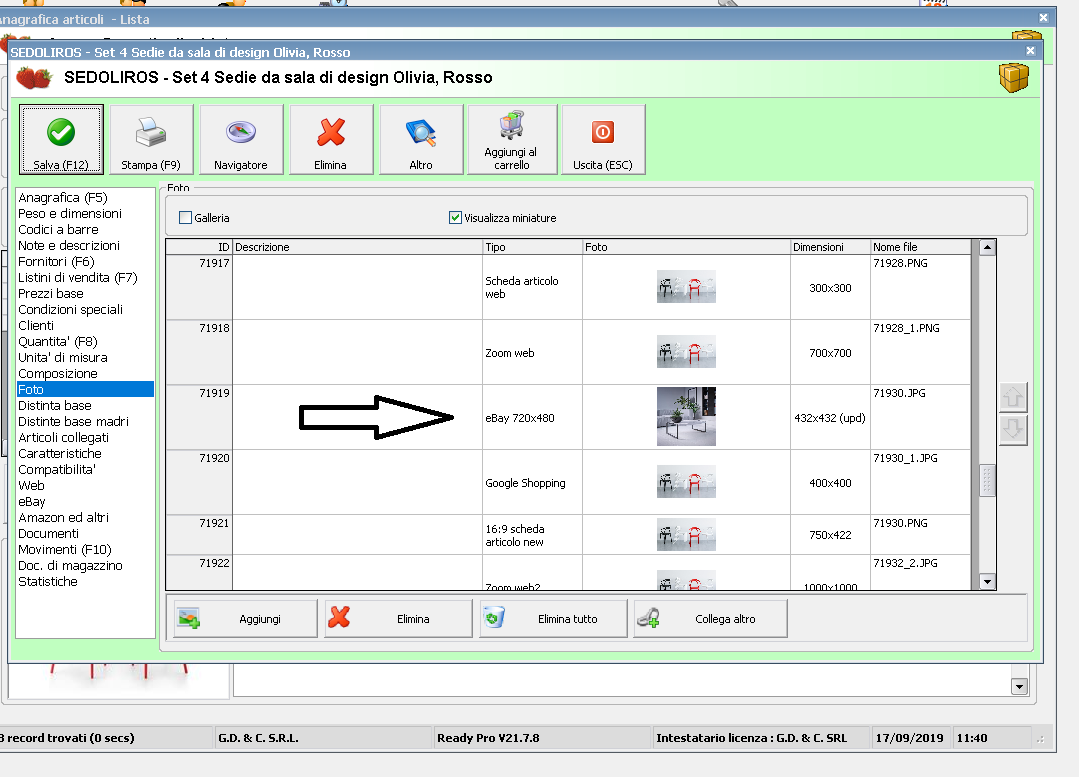Select Prezzi base in sidebar
1079x777 pixels.
(x=51, y=293)
